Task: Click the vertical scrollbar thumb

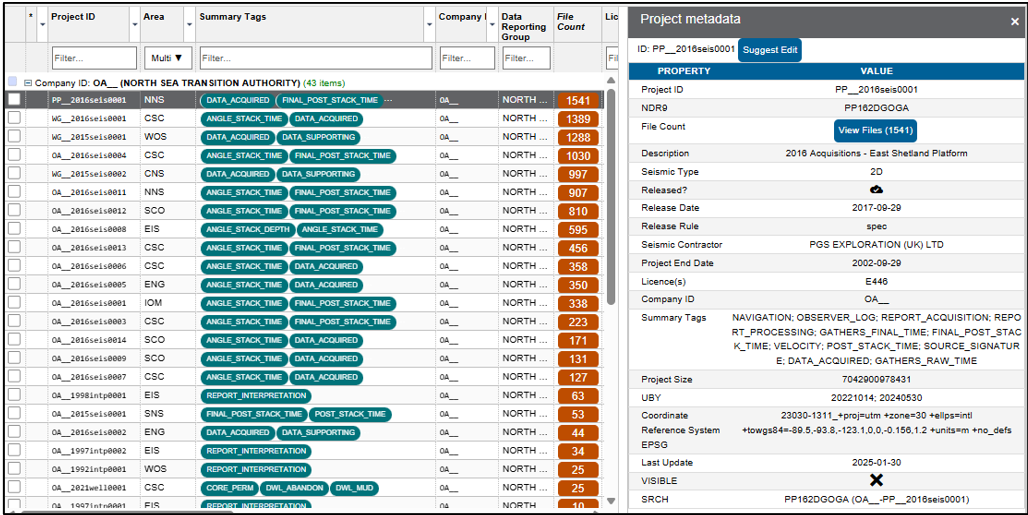Action: point(610,197)
